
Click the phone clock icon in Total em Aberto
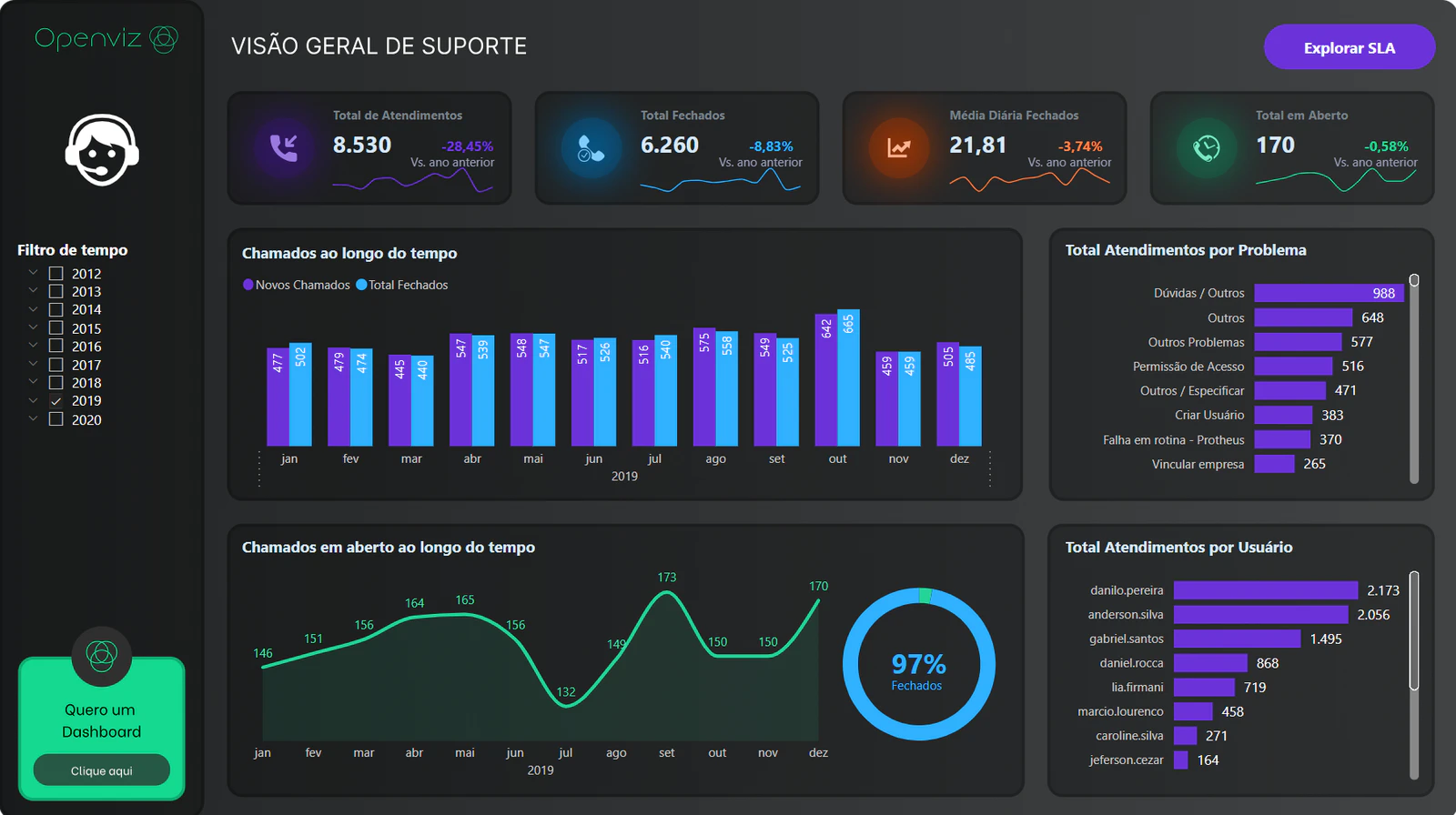pyautogui.click(x=1207, y=147)
